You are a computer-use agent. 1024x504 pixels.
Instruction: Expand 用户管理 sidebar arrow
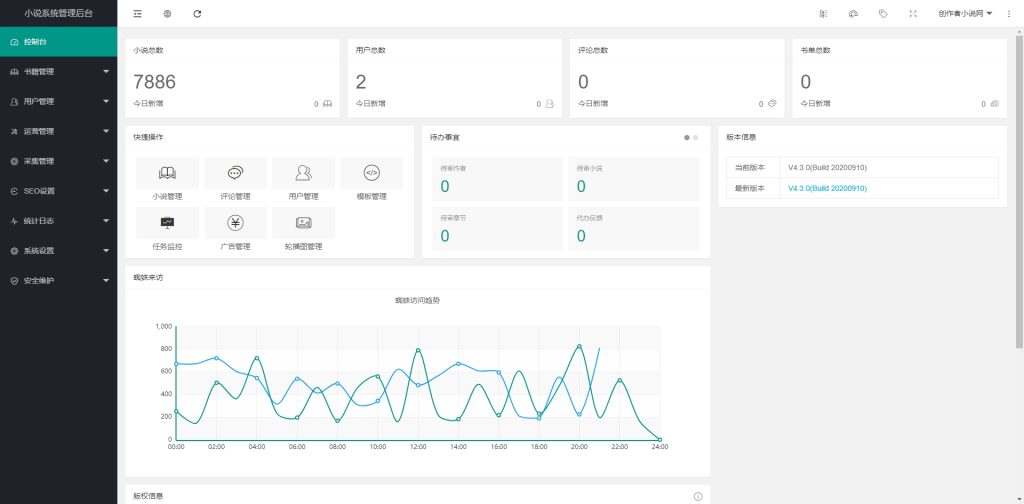(x=106, y=101)
